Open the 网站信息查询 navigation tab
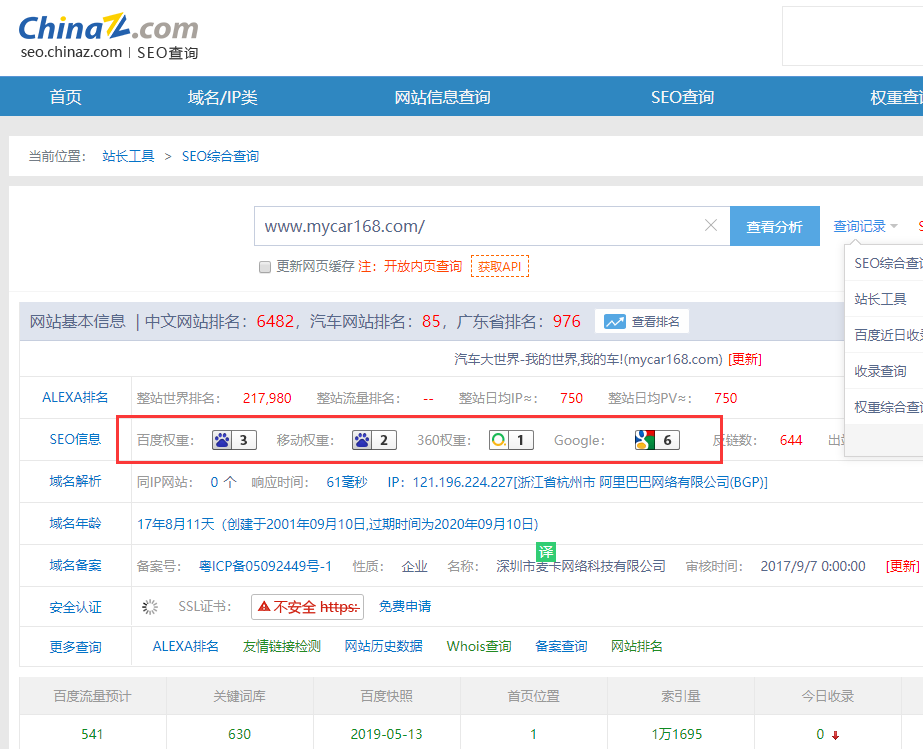 tap(442, 97)
